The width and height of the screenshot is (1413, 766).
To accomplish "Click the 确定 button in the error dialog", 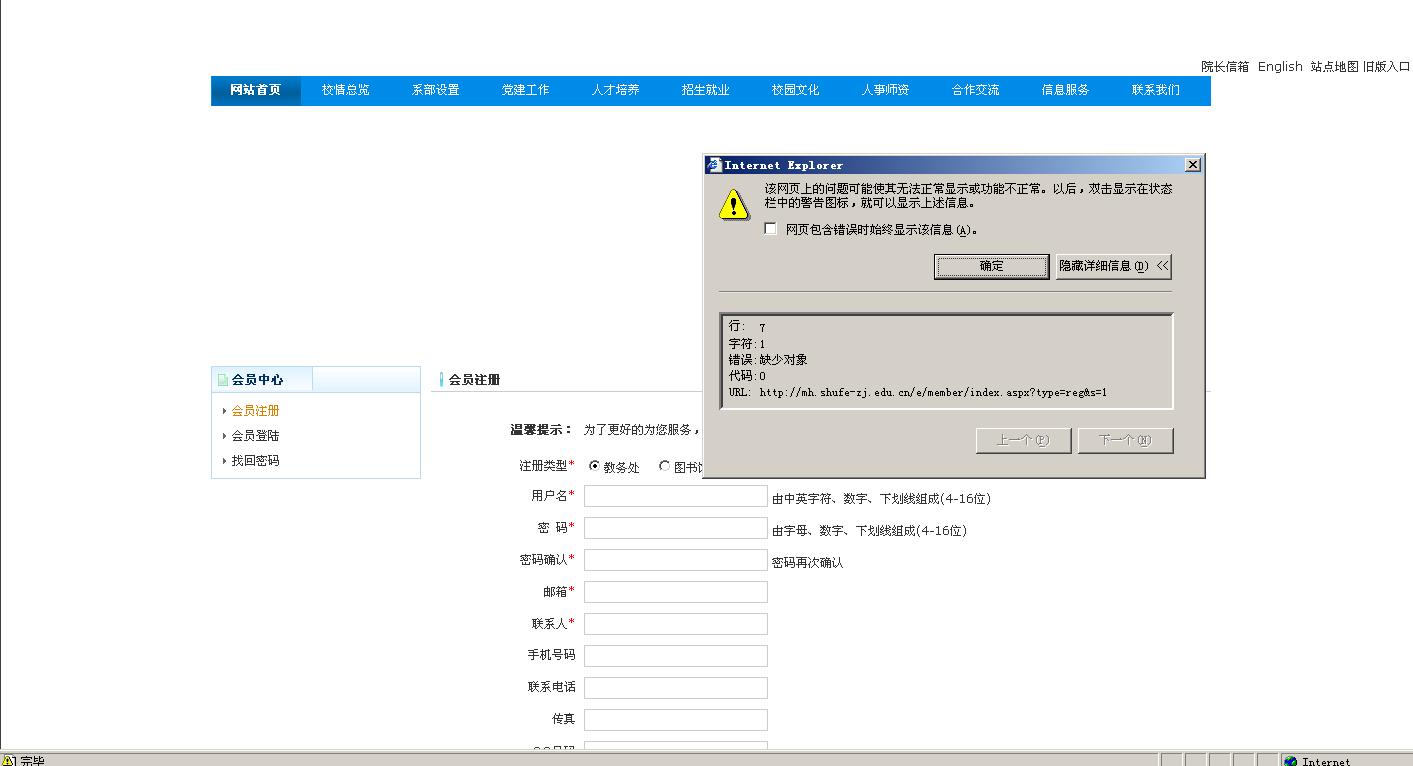I will [x=991, y=266].
